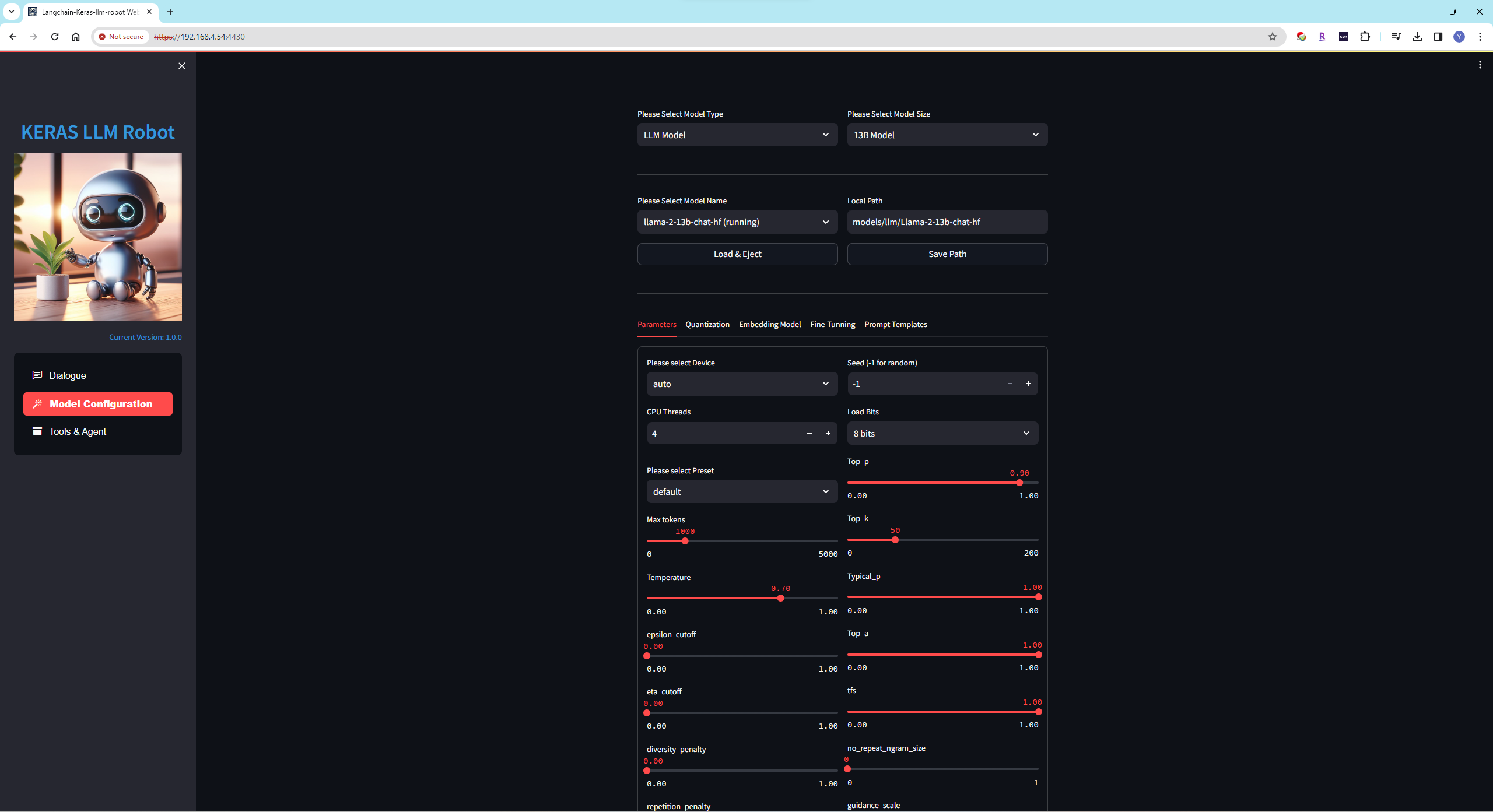This screenshot has width=1493, height=812.
Task: Click the Local Path input field
Action: click(947, 222)
